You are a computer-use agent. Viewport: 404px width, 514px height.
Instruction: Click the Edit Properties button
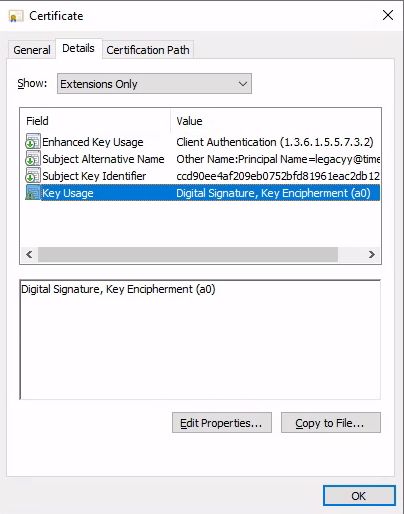(222, 423)
